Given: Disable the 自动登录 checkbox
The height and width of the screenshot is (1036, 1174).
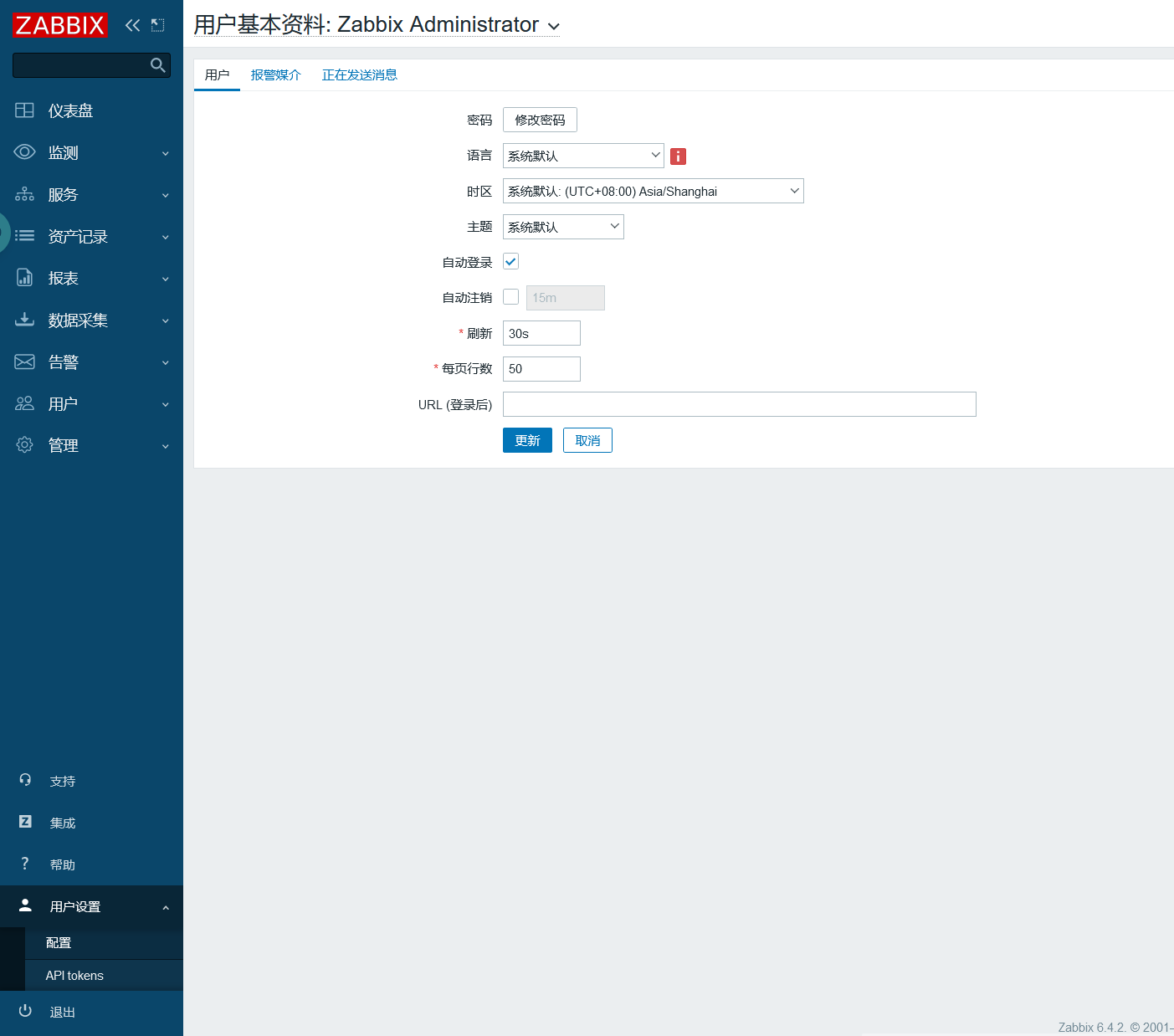Looking at the screenshot, I should pos(510,262).
